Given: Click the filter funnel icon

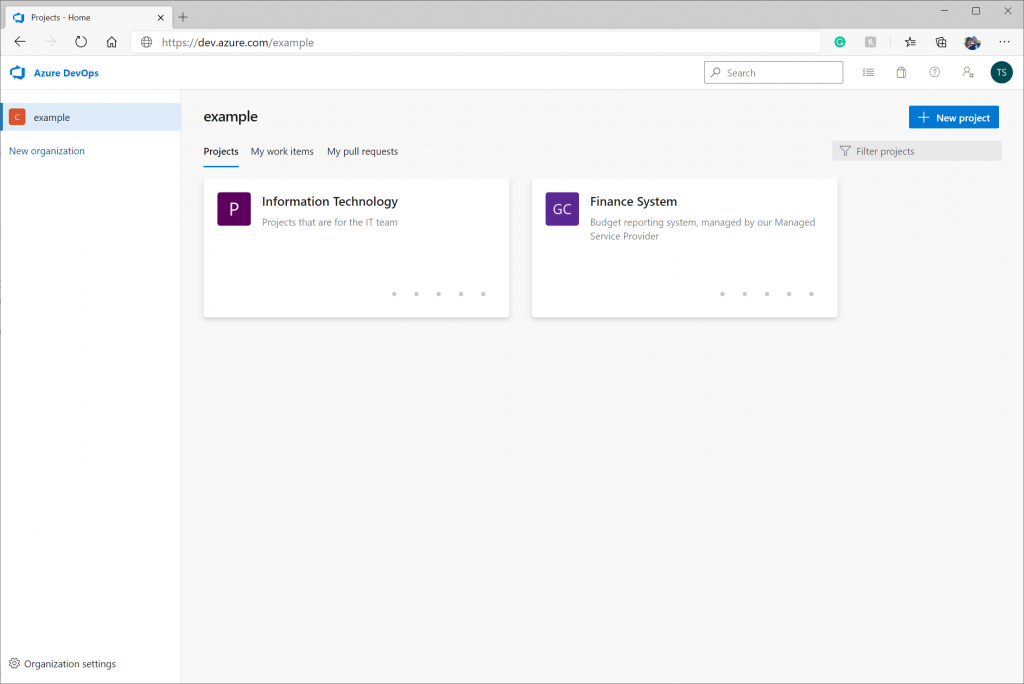Looking at the screenshot, I should click(x=845, y=151).
